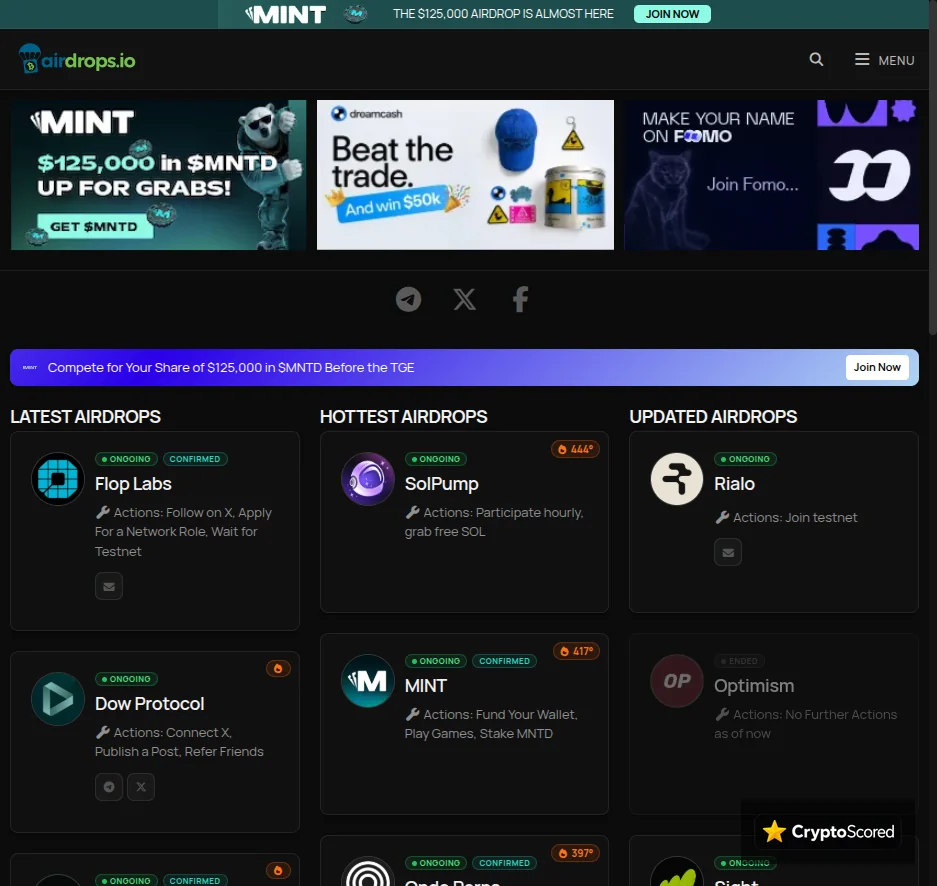Image resolution: width=937 pixels, height=886 pixels.
Task: Open the Flop Labs airdrop title
Action: 133,484
